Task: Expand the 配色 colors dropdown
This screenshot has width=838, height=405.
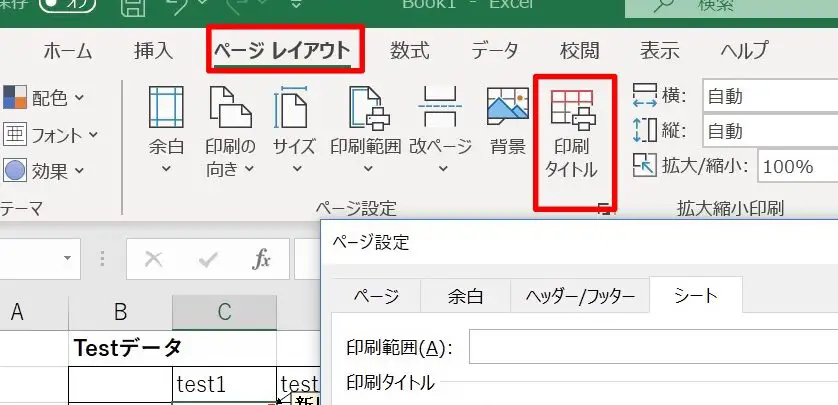Action: [45, 98]
